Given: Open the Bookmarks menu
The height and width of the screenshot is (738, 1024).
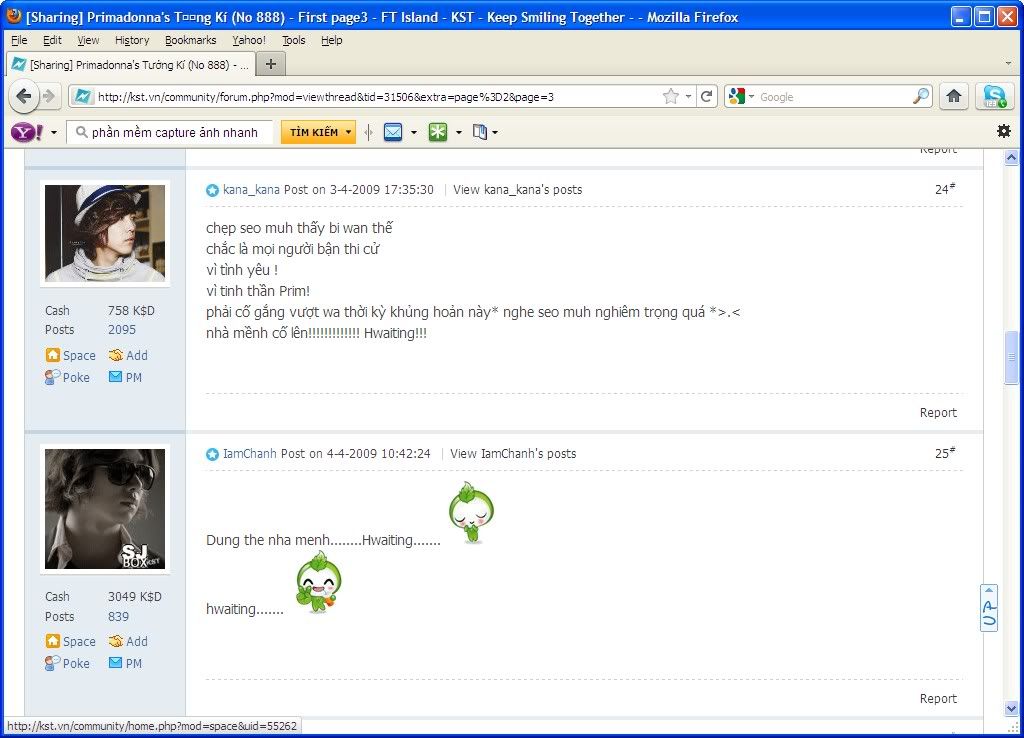Looking at the screenshot, I should coord(191,40).
